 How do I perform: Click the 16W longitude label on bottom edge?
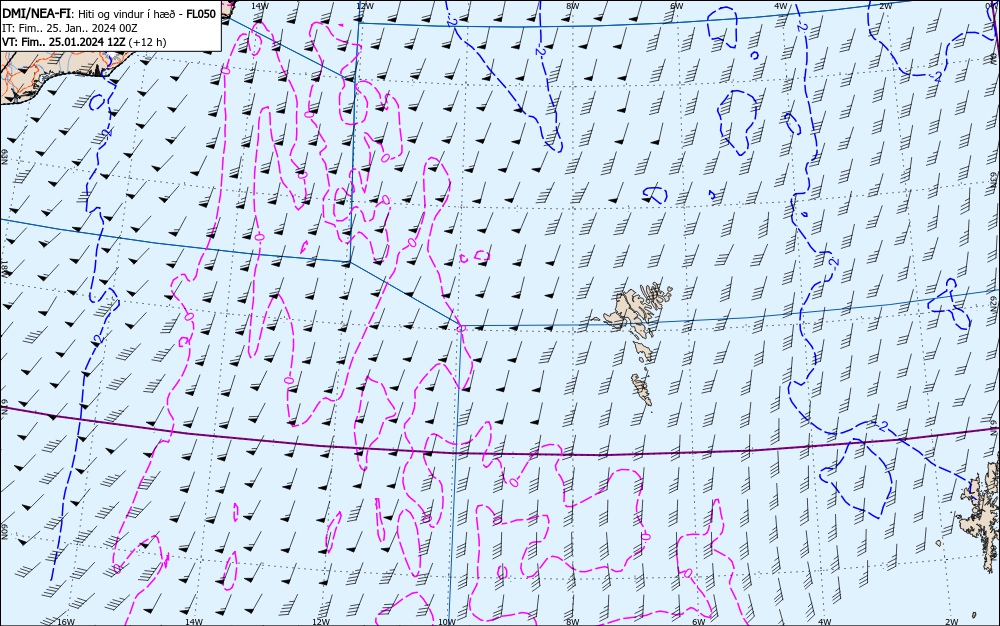tap(66, 622)
